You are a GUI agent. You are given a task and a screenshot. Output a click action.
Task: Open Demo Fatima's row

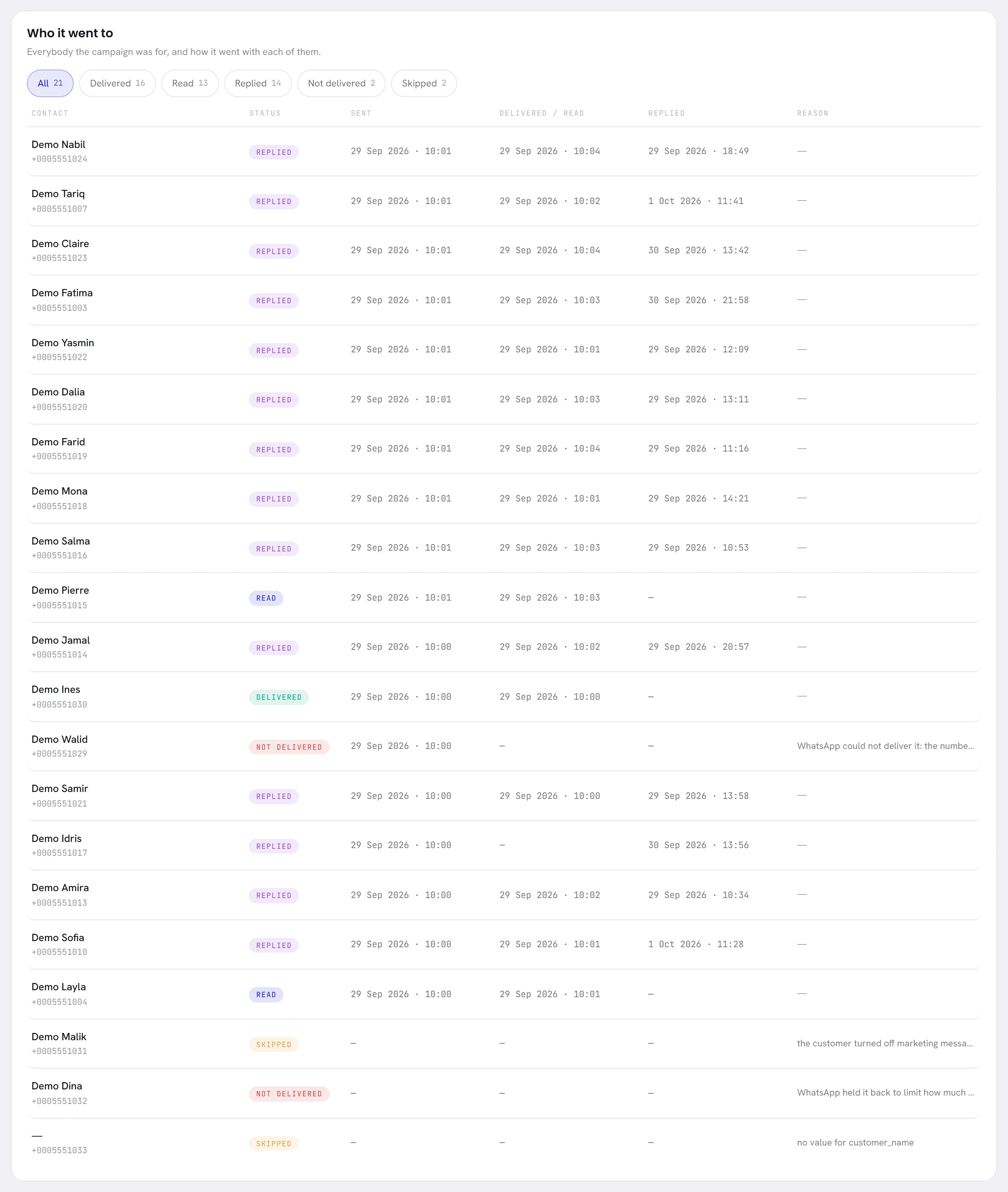click(x=504, y=300)
